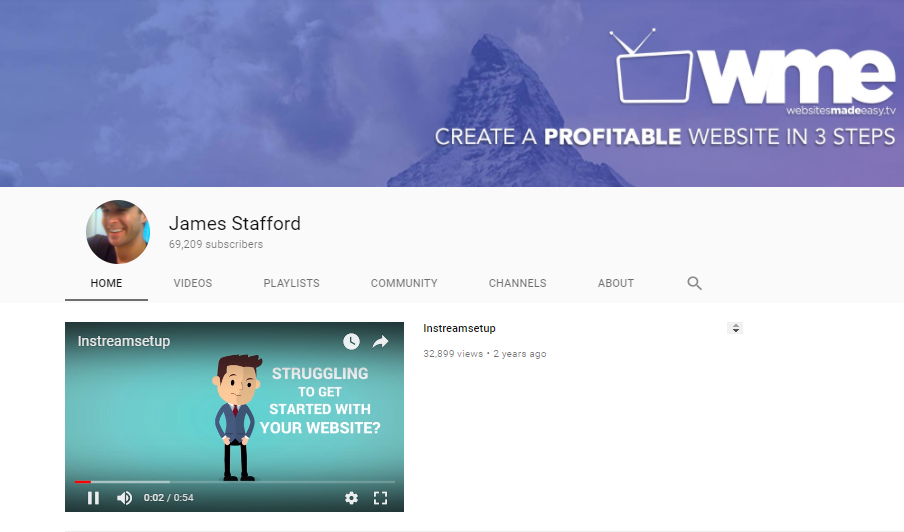Viewport: 904px width, 532px height.
Task: Click the Share arrow icon on video
Action: 381,341
